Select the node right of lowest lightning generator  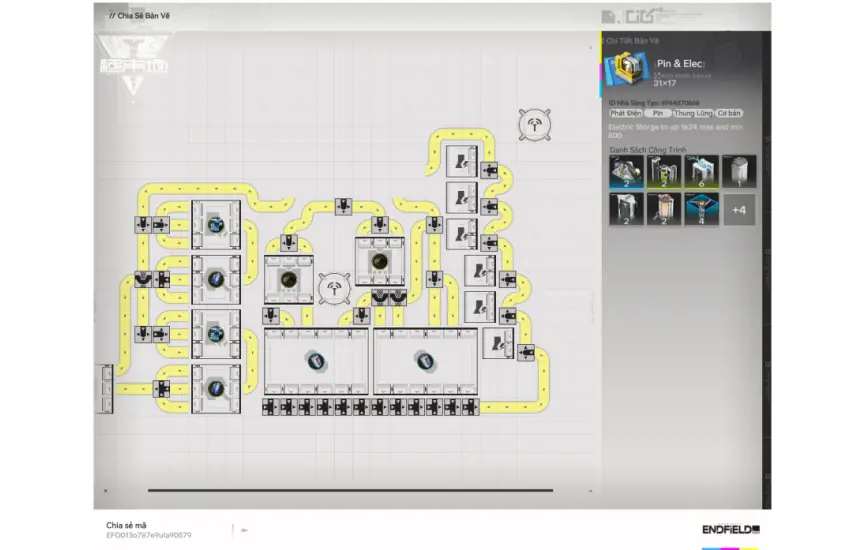pos(525,352)
